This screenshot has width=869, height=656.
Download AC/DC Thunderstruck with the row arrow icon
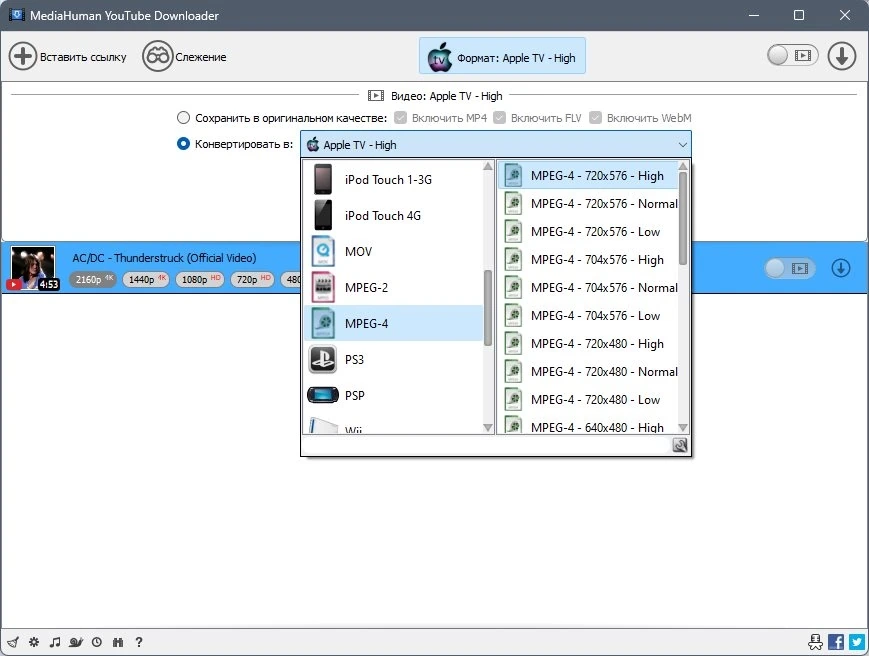(x=840, y=268)
